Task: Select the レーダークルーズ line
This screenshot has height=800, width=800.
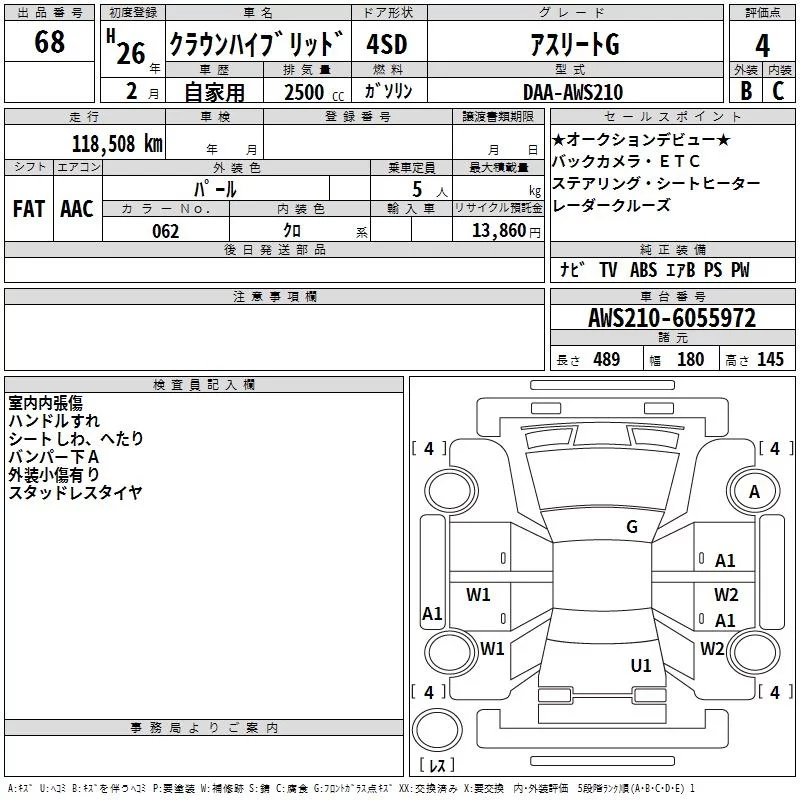Action: (x=611, y=206)
